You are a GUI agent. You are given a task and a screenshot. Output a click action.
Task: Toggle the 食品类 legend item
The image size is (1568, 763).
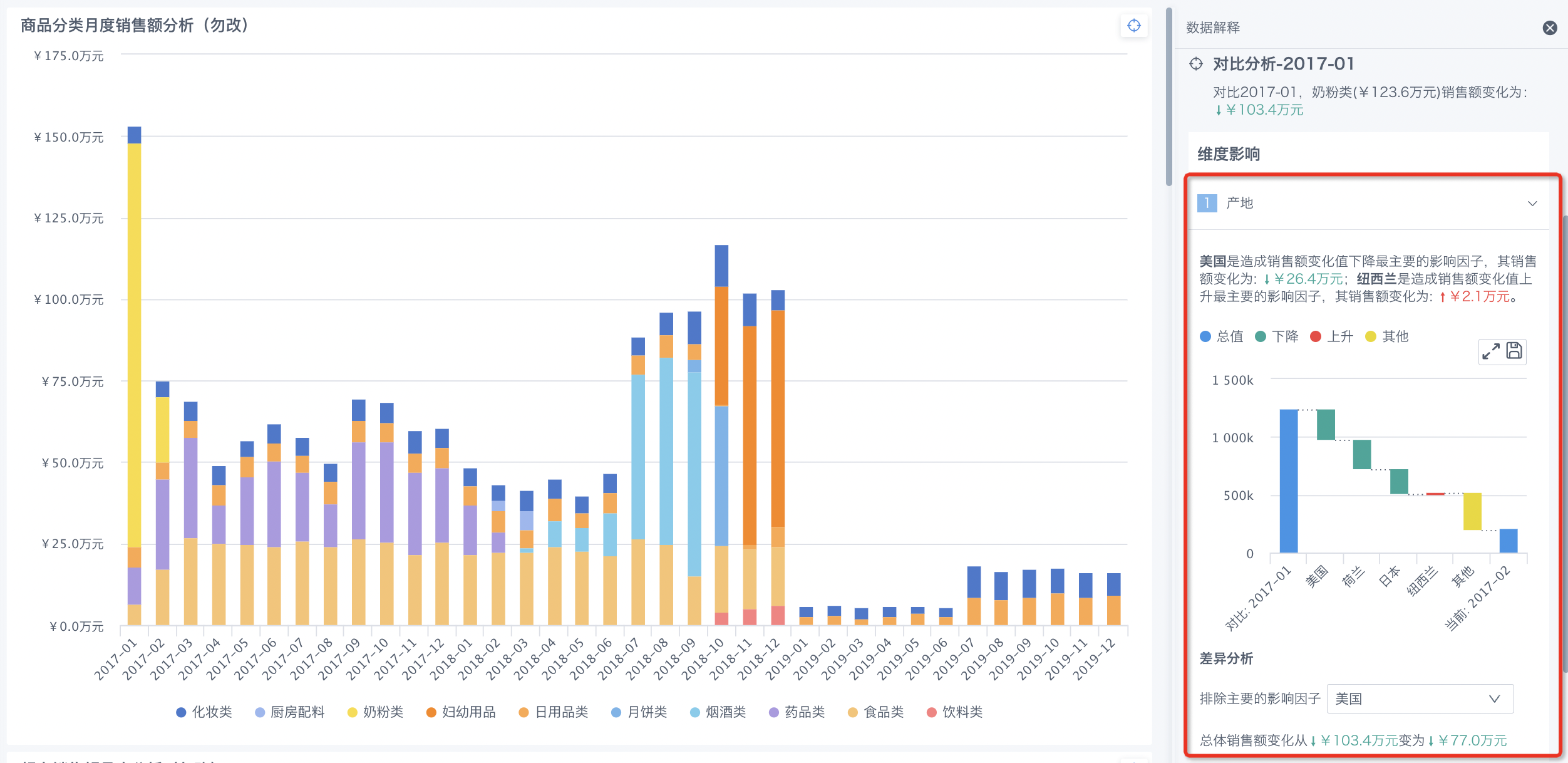point(875,712)
